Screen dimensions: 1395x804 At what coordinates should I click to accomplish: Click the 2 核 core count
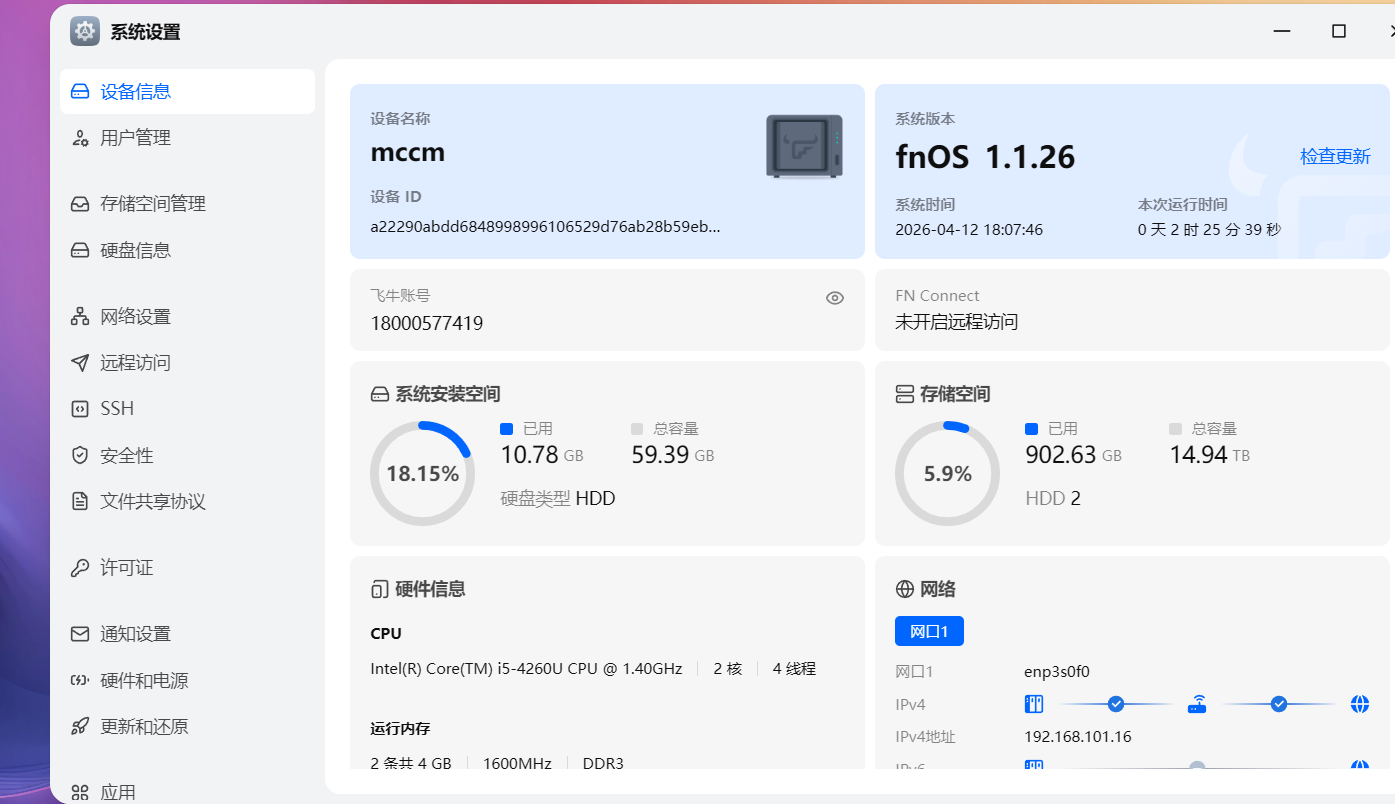tap(728, 668)
